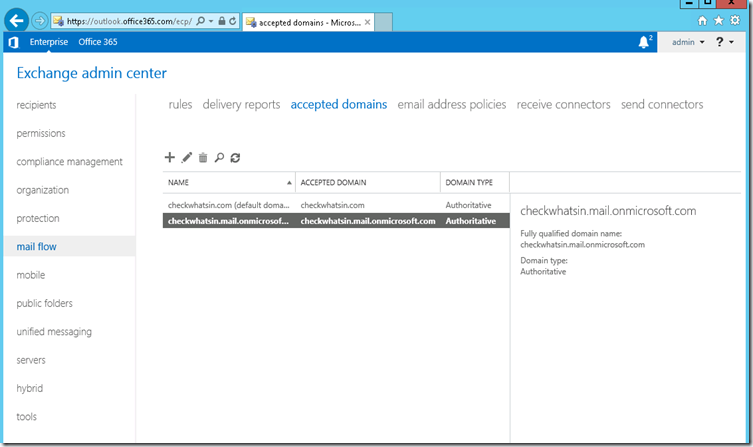Click Exchange admin center title

coord(92,73)
